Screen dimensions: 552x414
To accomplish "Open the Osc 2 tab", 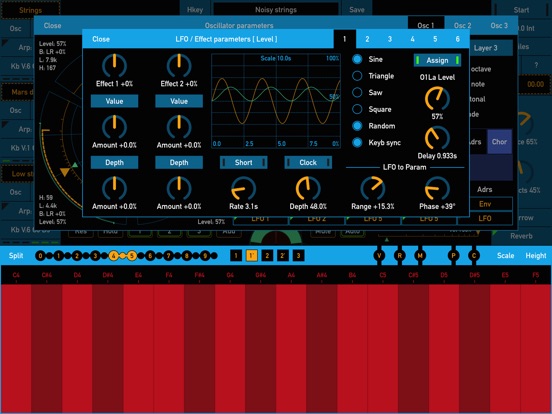I will click(x=462, y=25).
